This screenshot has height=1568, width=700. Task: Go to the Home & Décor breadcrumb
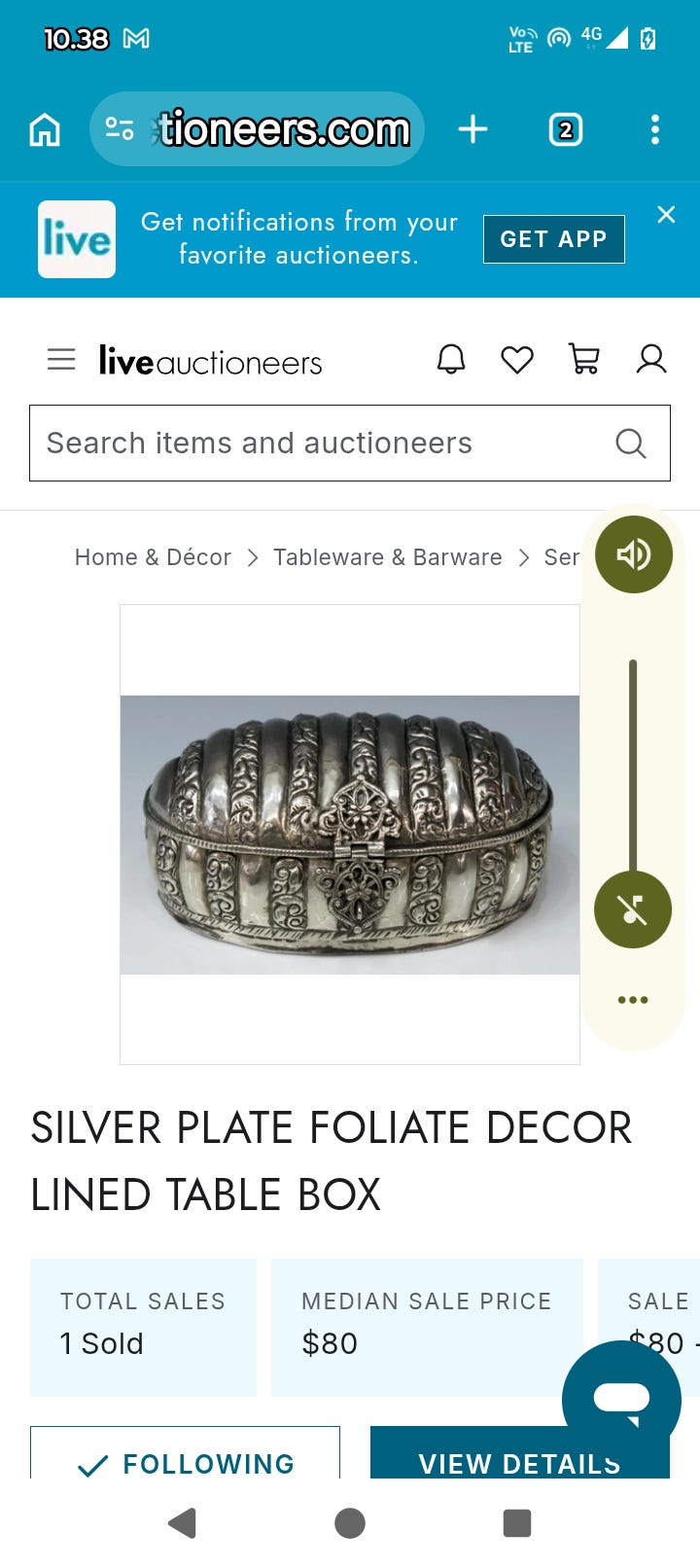click(x=153, y=557)
